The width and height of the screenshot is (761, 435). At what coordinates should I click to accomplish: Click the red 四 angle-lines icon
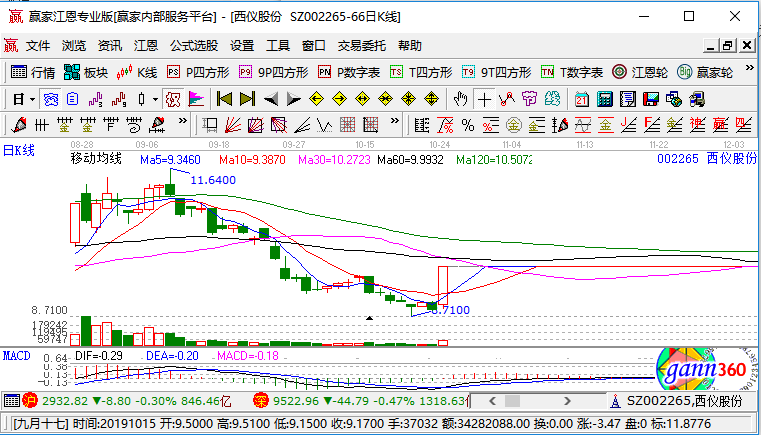[x=743, y=125]
